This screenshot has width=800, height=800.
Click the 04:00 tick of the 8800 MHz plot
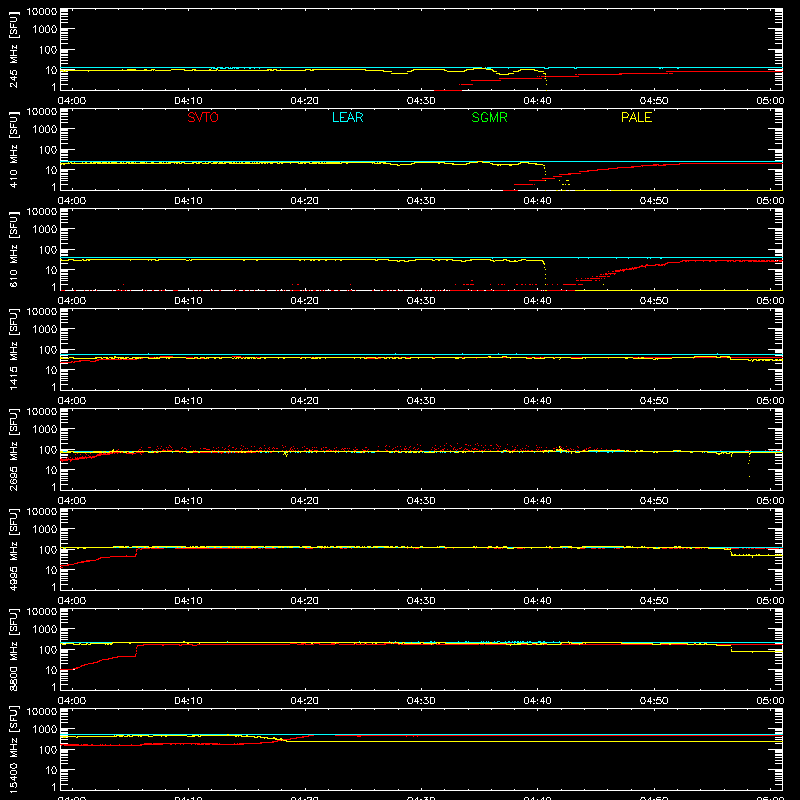tap(72, 701)
